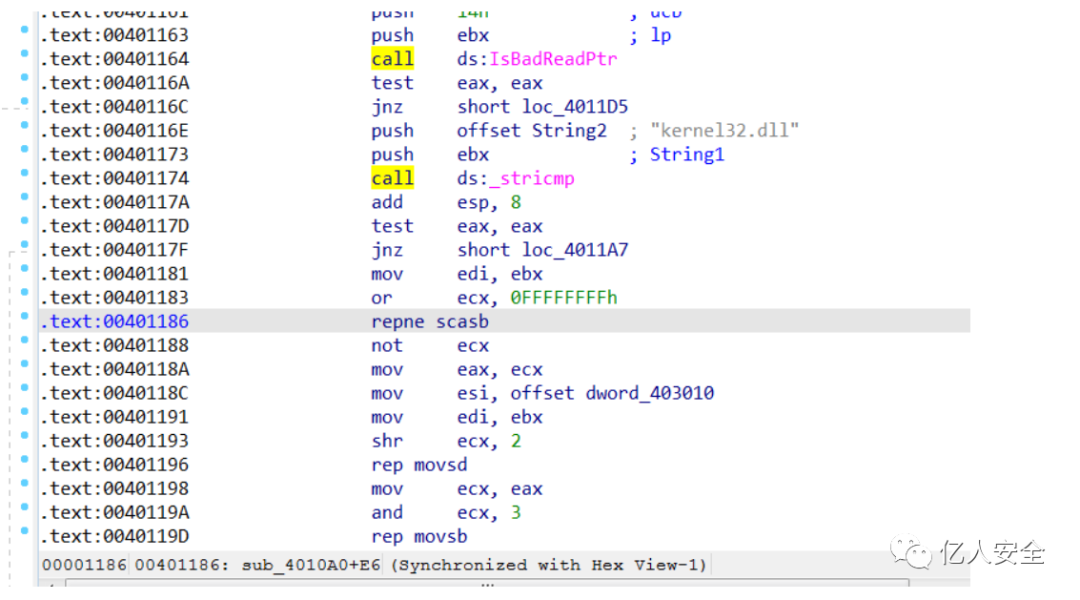Click 'and ecx, 3' instruction
This screenshot has height=600, width=1080.
pyautogui.click(x=446, y=513)
